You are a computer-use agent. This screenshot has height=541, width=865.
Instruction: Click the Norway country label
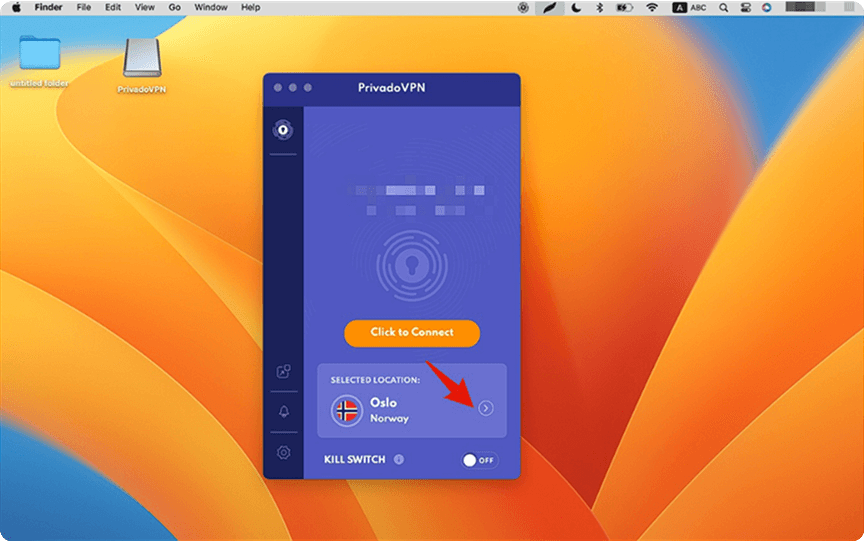click(389, 419)
